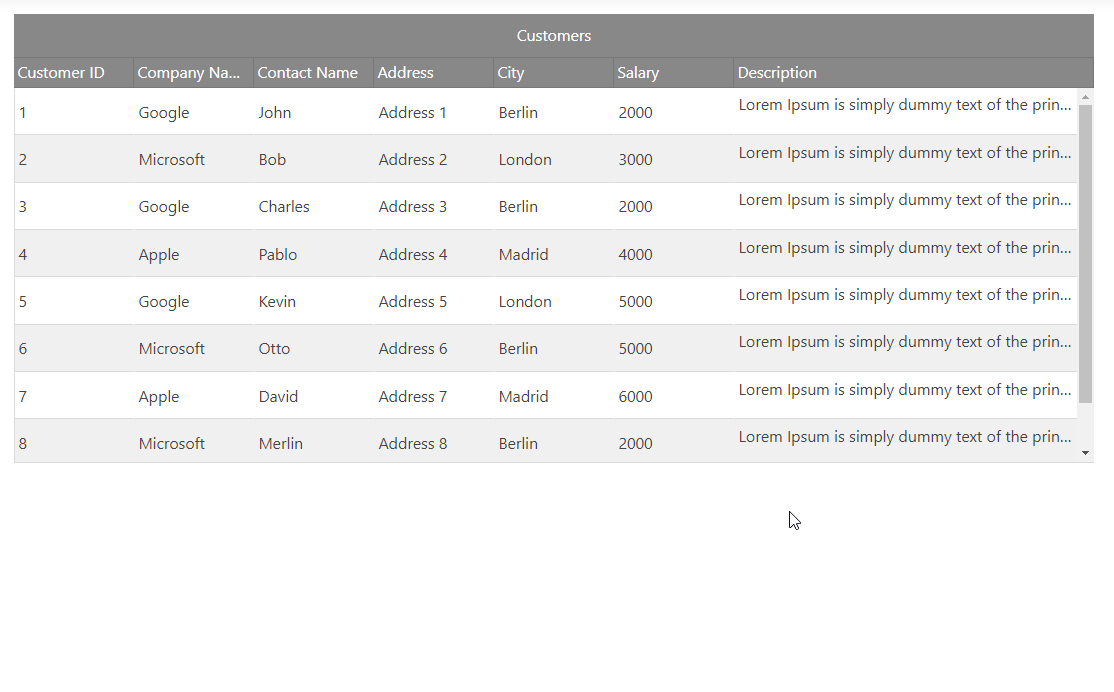Select the John contact name cell
Image resolution: width=1114 pixels, height=692 pixels.
[x=275, y=113]
